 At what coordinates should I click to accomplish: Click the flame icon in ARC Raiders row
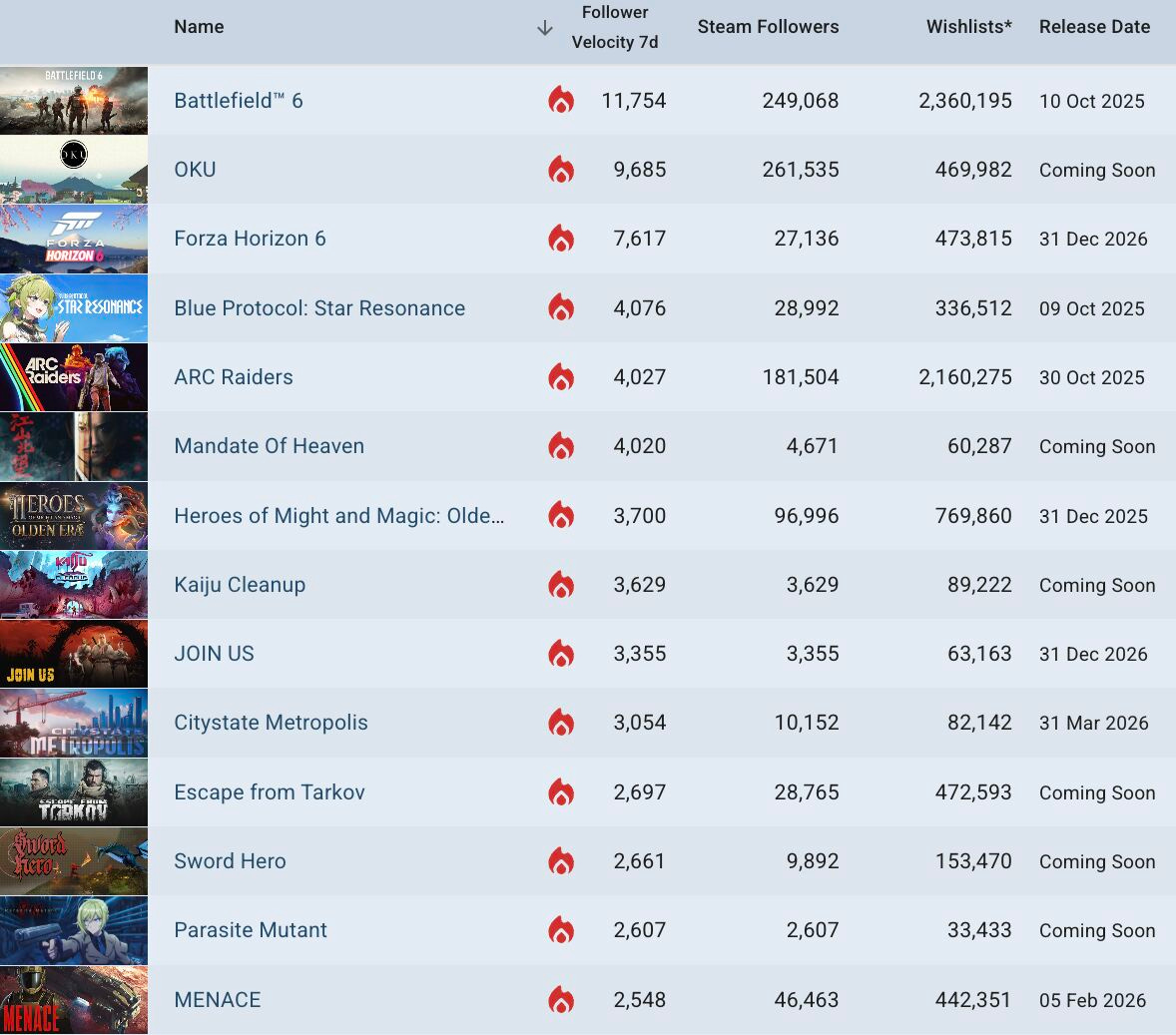pos(561,376)
